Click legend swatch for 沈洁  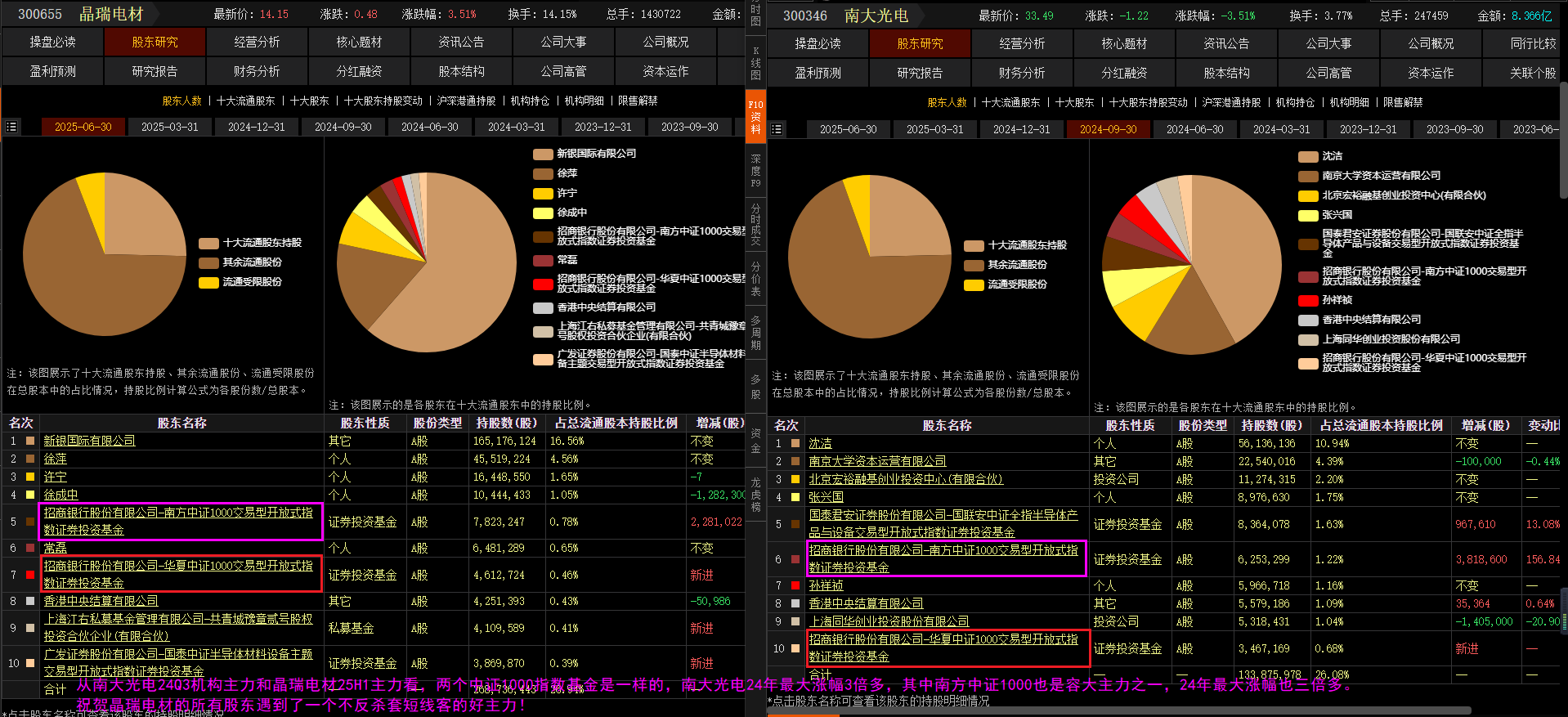[1308, 156]
